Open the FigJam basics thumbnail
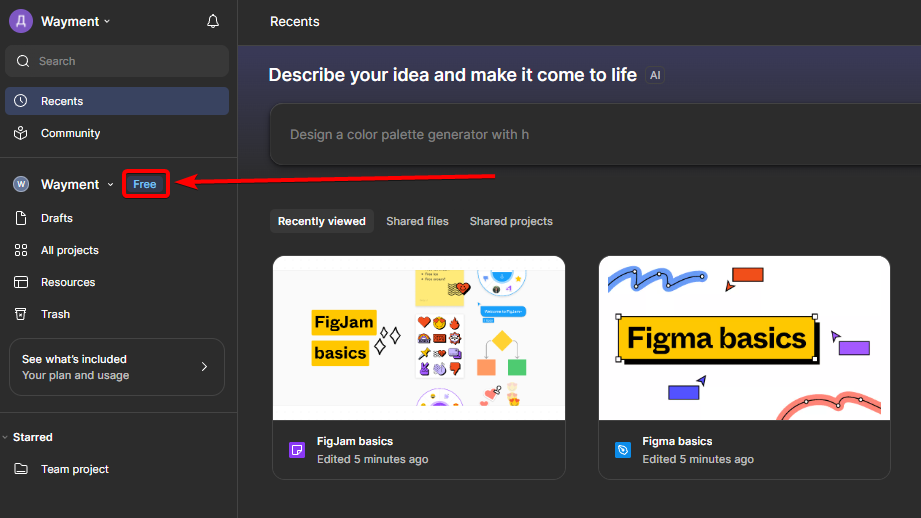921x518 pixels. (x=419, y=338)
